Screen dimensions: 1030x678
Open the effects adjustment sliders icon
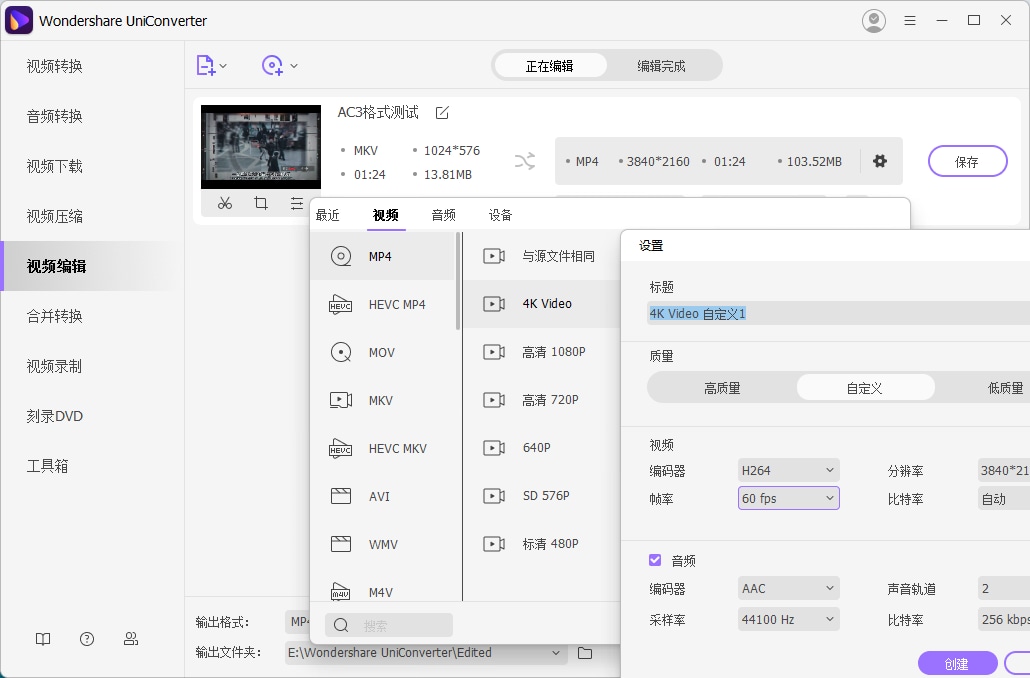point(297,203)
